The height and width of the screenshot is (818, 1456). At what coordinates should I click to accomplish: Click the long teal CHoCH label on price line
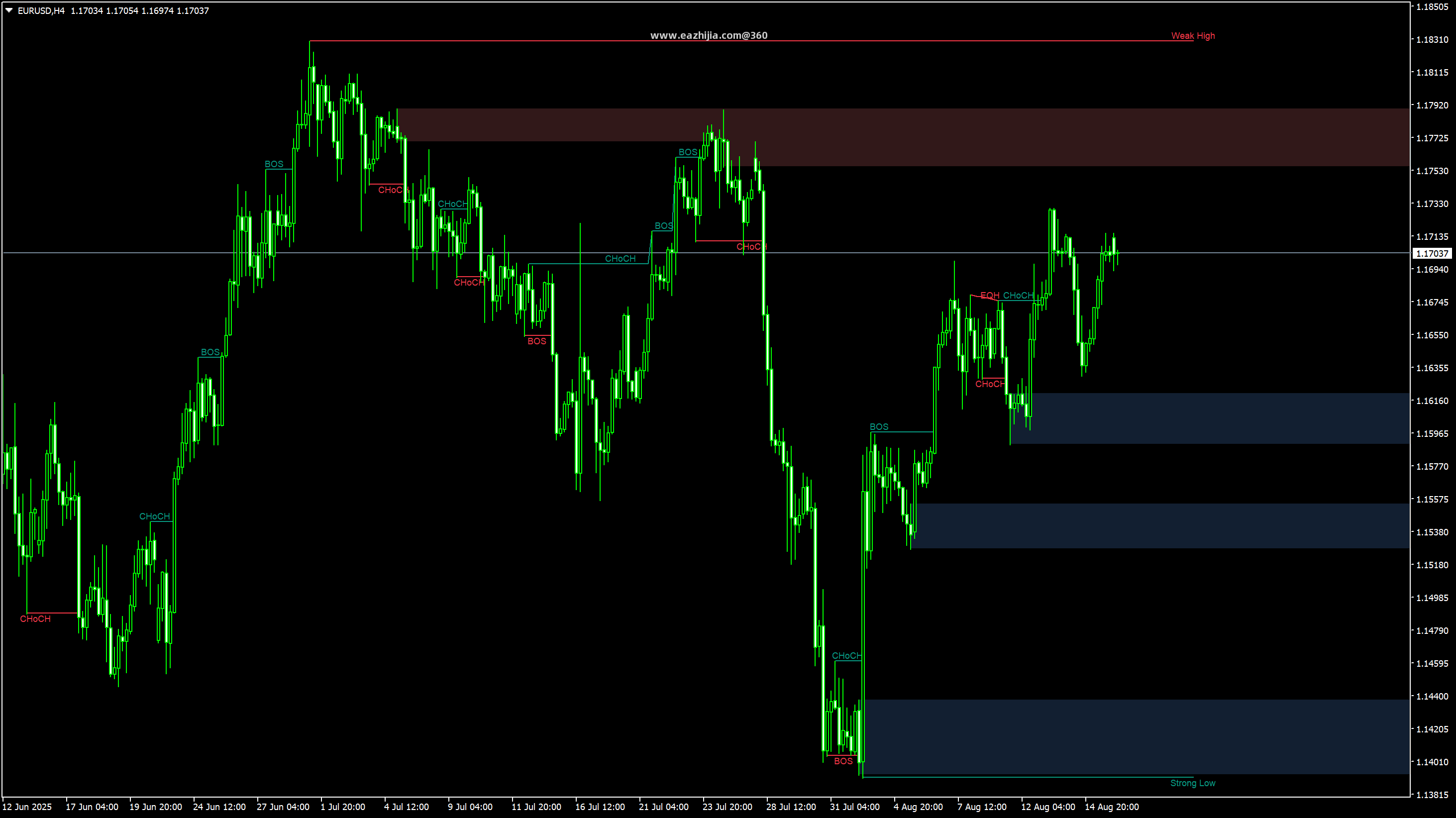(x=620, y=259)
